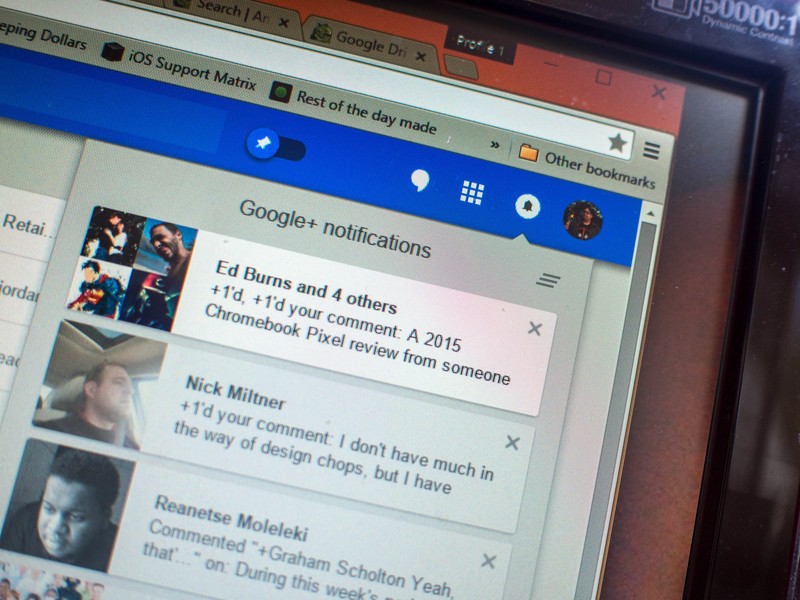Dismiss the Nick Miltner notification
The width and height of the screenshot is (800, 600).
coord(512,442)
